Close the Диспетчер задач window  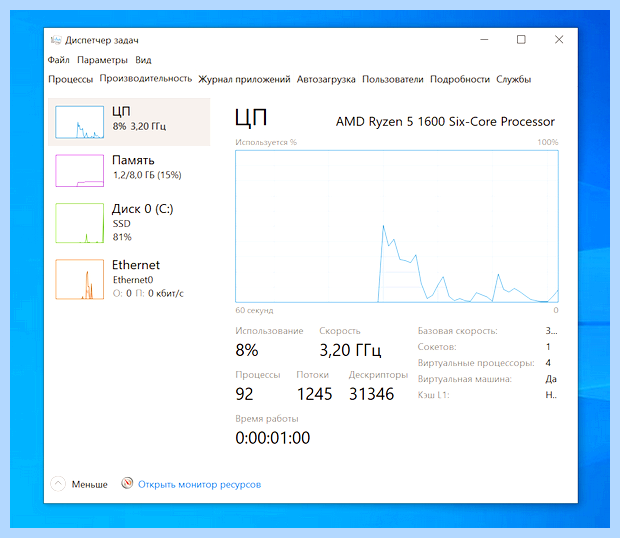(x=559, y=40)
